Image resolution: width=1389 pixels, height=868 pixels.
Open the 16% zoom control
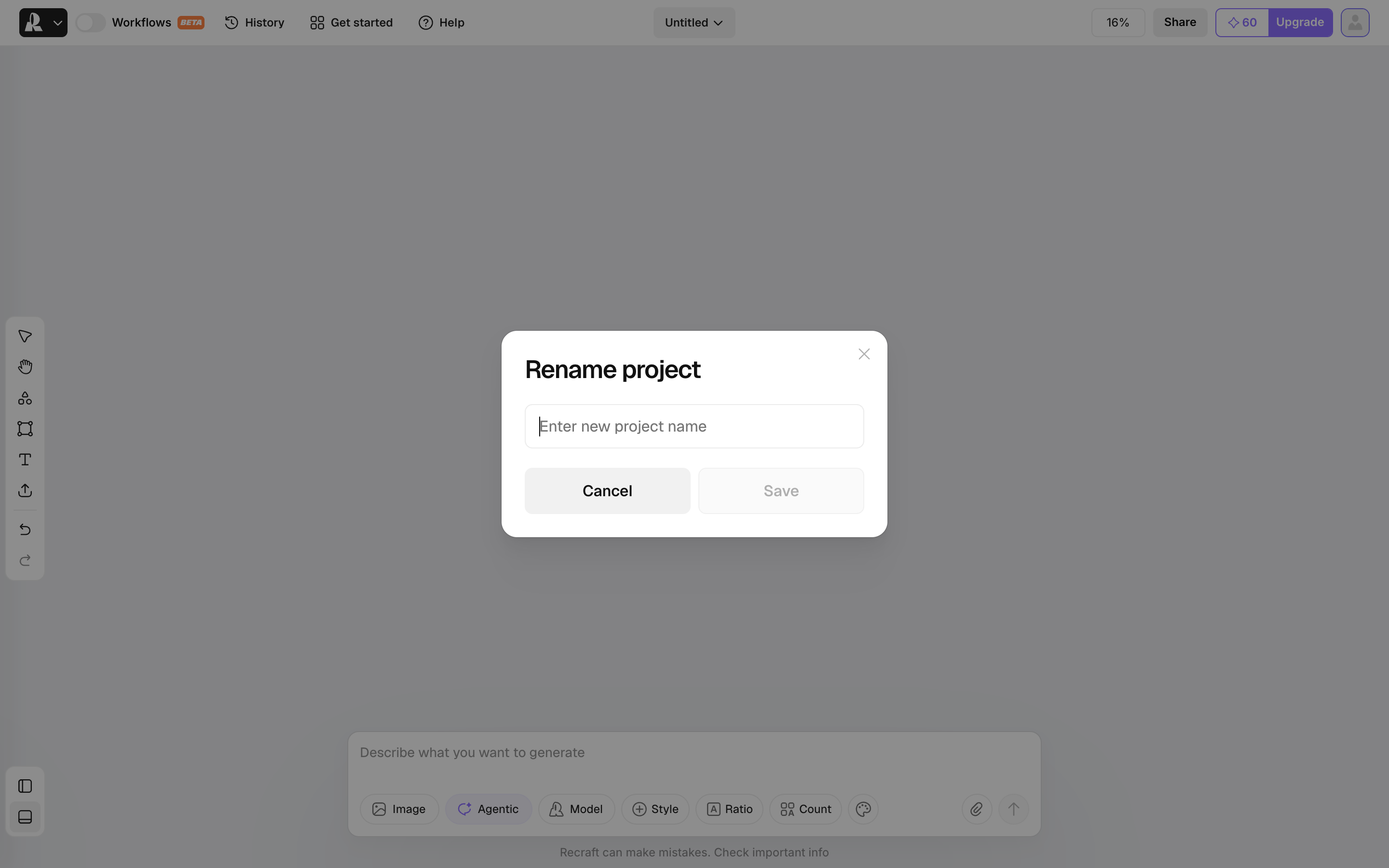[1117, 22]
